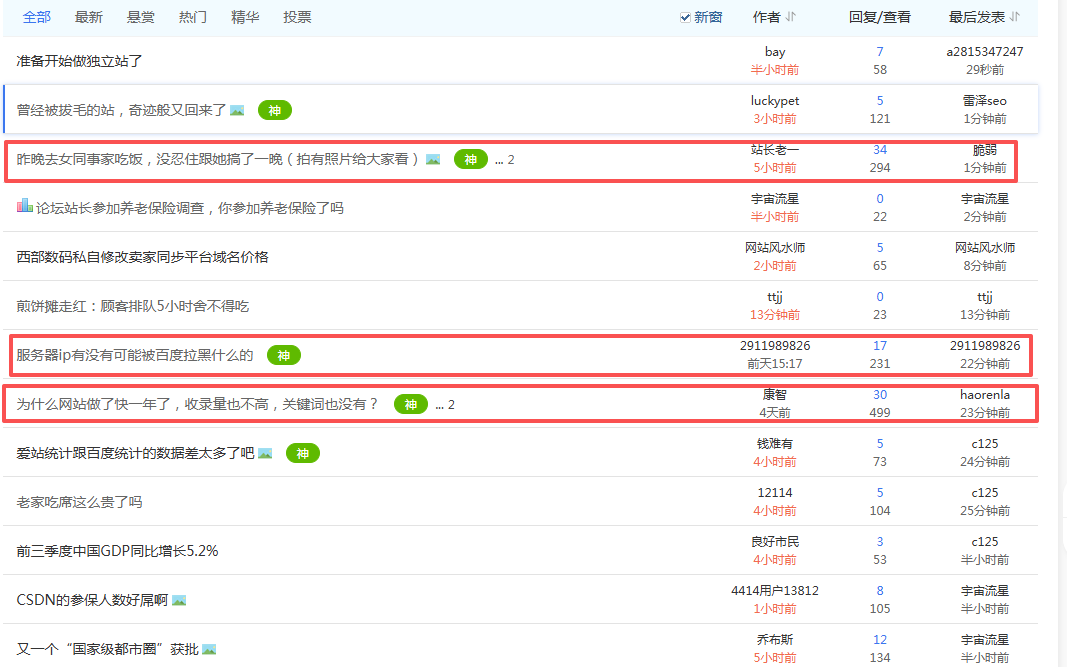Click 神 badge on 为什么网站做了快一年了 thread
The height and width of the screenshot is (667, 1067).
[x=410, y=404]
